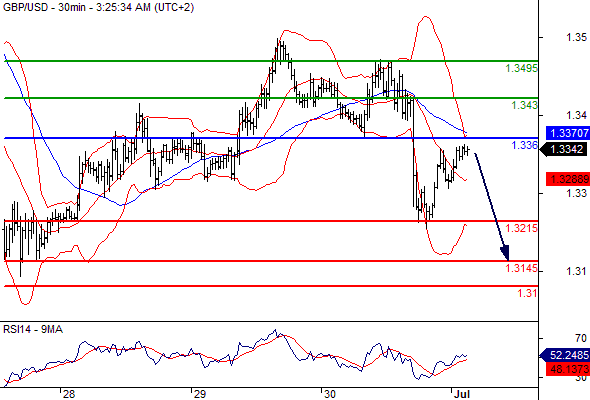Click the 28 date marker on time axis
Image resolution: width=590 pixels, height=400 pixels.
pyautogui.click(x=69, y=394)
